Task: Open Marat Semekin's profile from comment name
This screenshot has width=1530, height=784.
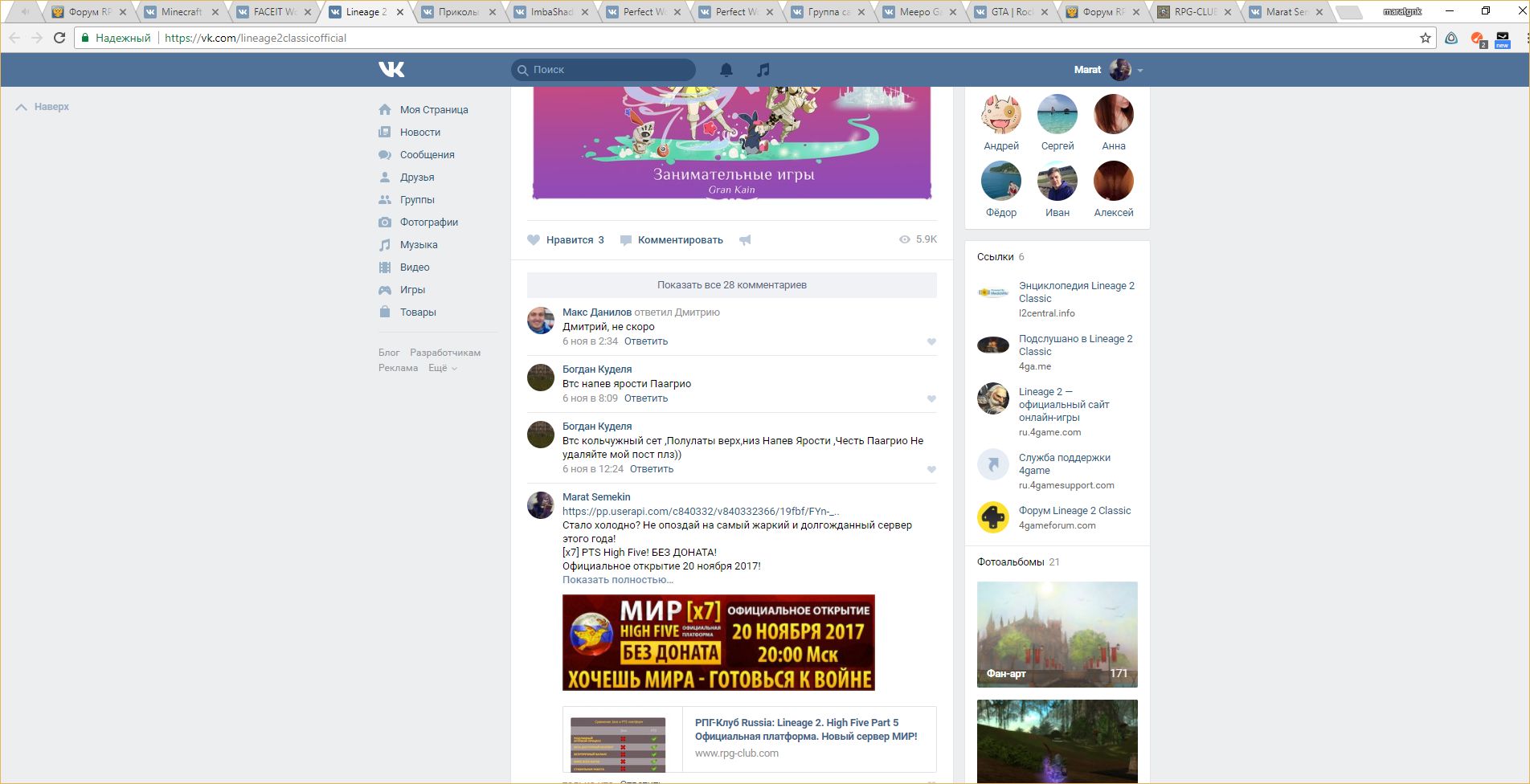Action: tap(596, 497)
